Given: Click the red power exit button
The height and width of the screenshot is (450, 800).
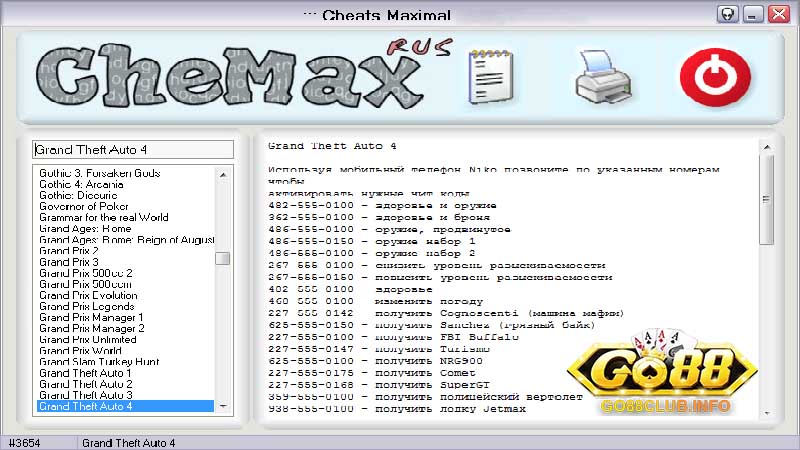Looking at the screenshot, I should [715, 77].
